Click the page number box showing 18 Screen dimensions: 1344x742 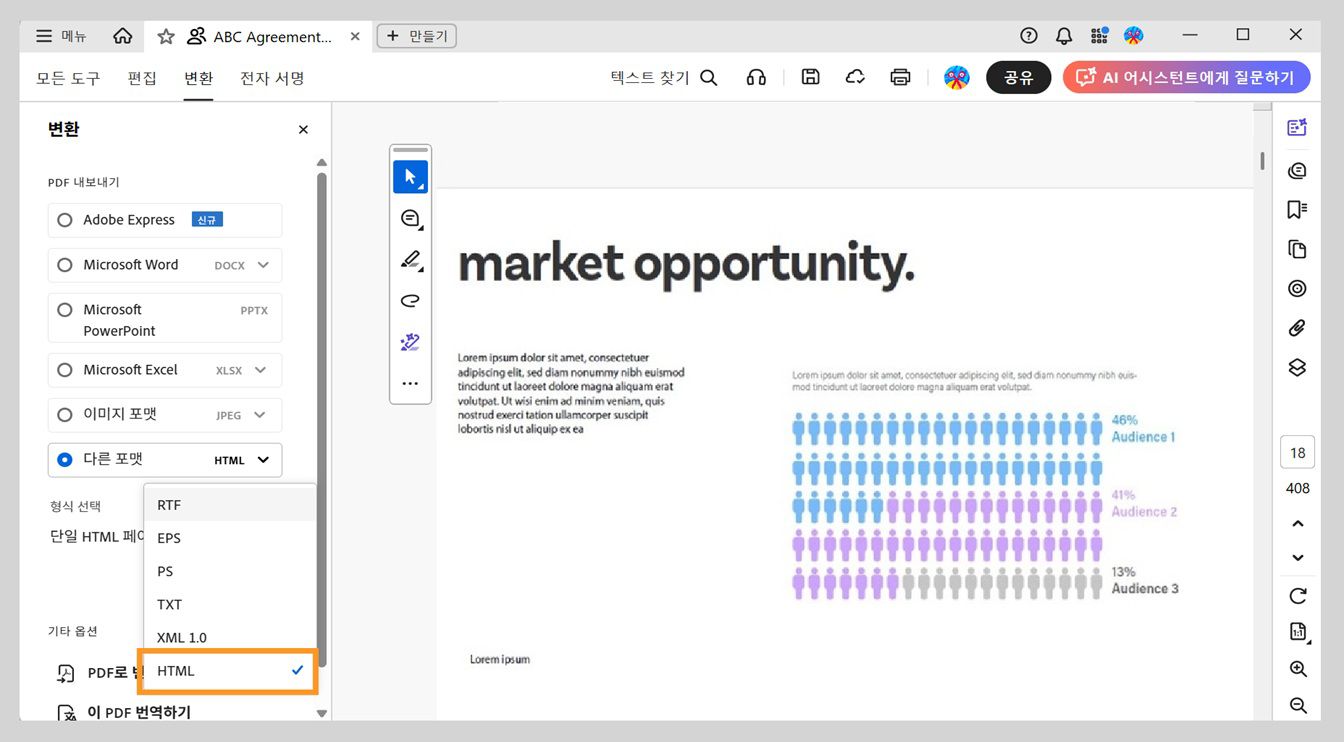click(x=1298, y=453)
